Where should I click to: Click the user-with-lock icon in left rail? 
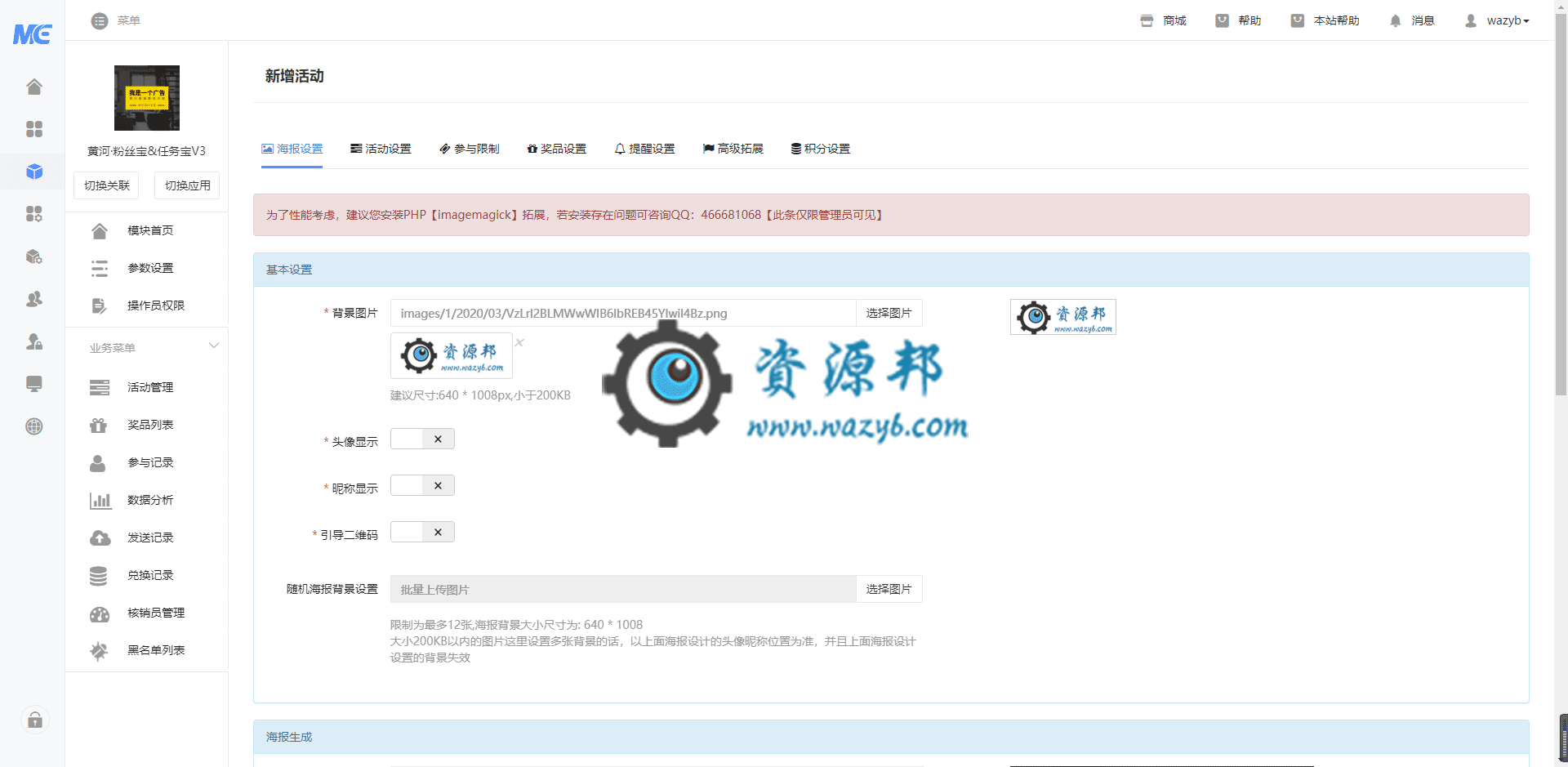[34, 341]
